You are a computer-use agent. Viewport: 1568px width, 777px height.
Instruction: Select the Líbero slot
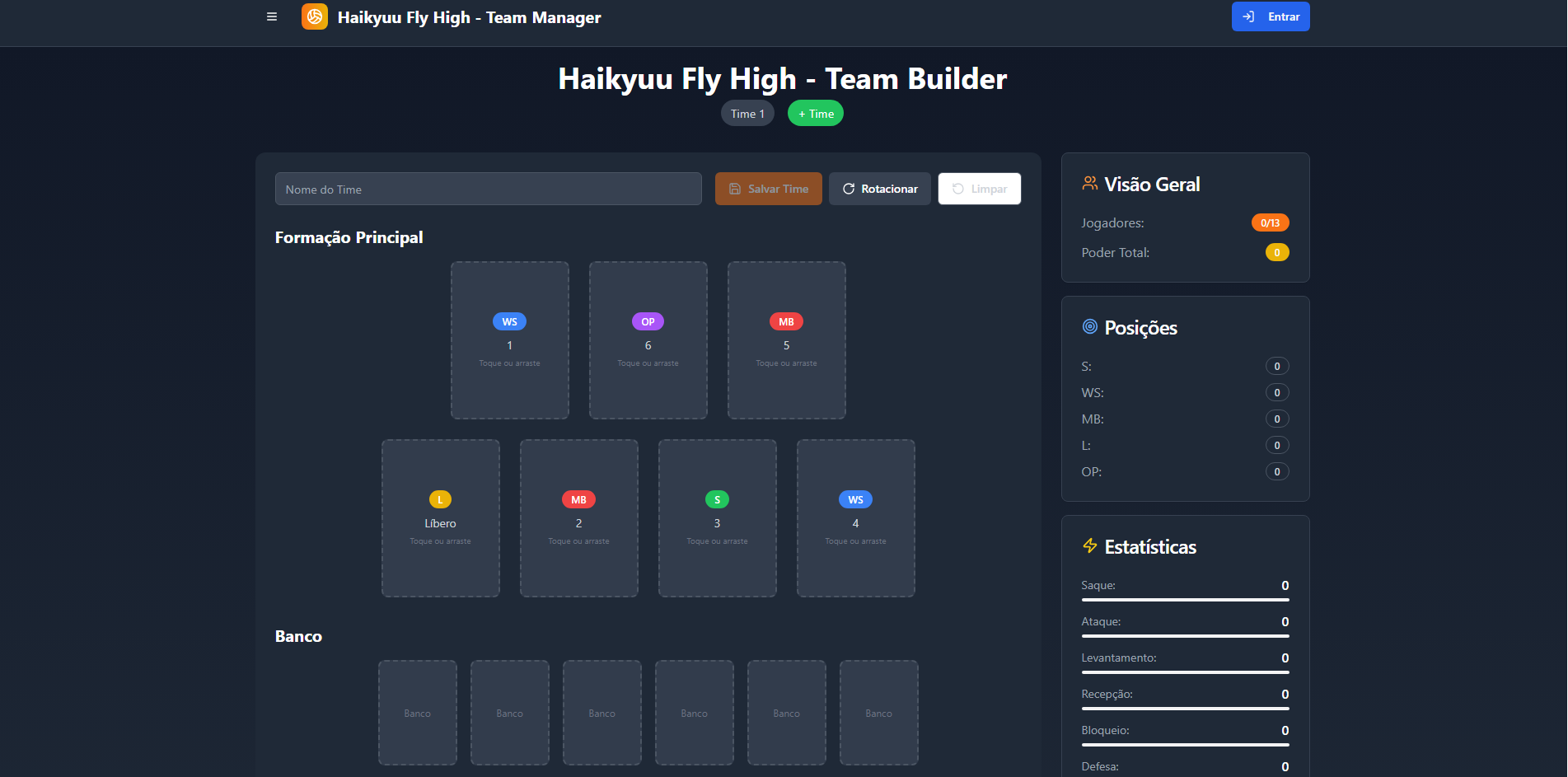[441, 518]
